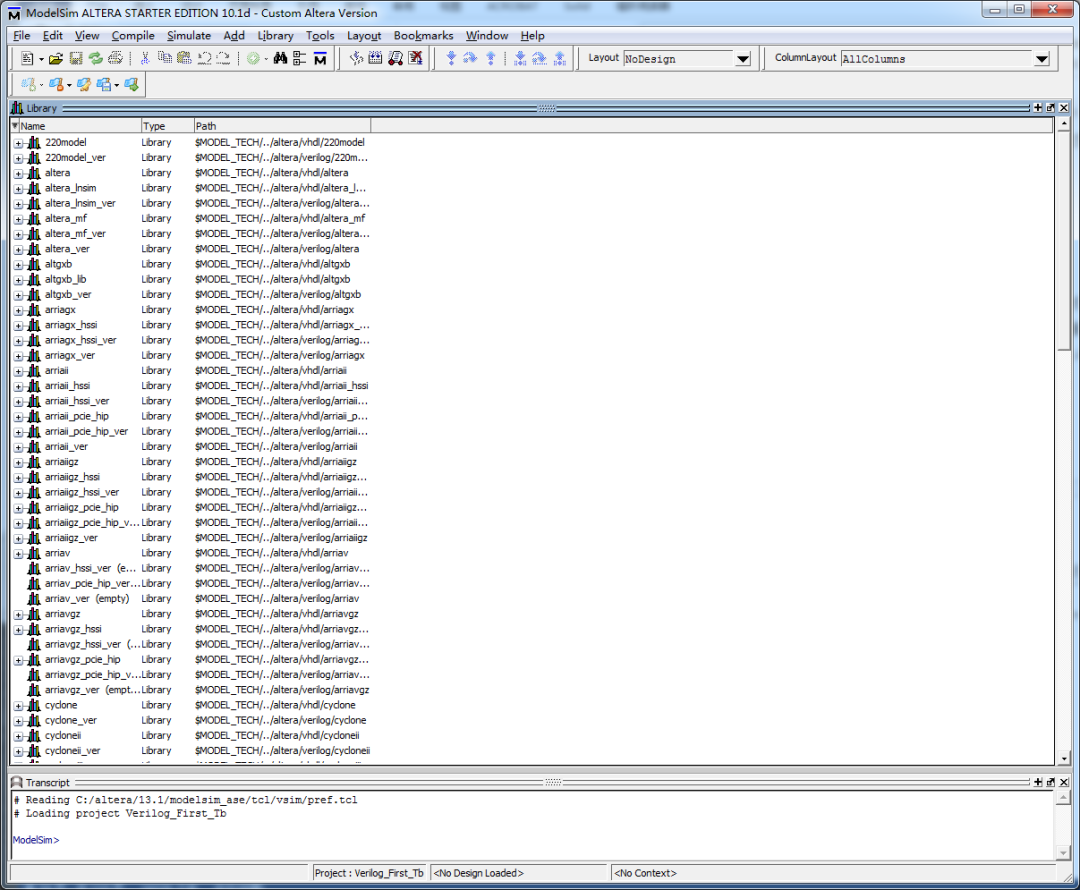Expand the cyclone library node
Image resolution: width=1080 pixels, height=890 pixels.
19,705
